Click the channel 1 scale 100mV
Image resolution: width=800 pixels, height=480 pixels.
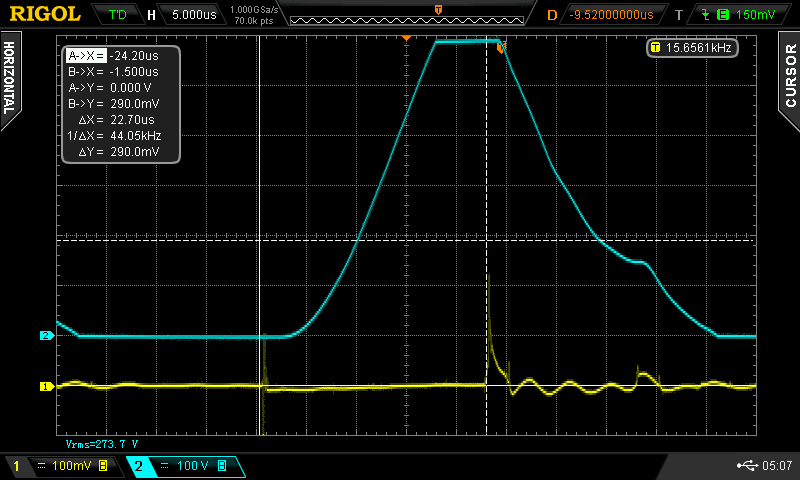click(x=71, y=466)
